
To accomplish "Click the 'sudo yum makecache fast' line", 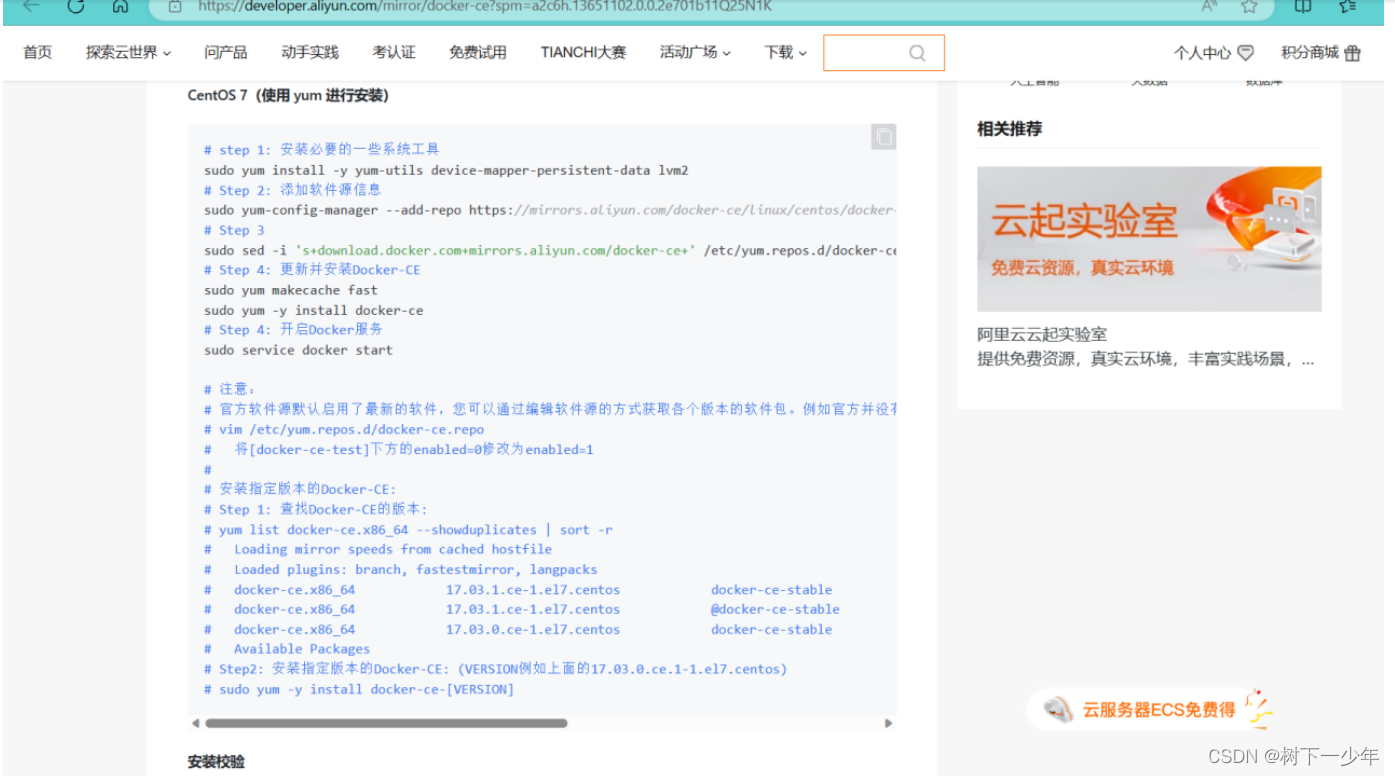I will click(x=291, y=290).
